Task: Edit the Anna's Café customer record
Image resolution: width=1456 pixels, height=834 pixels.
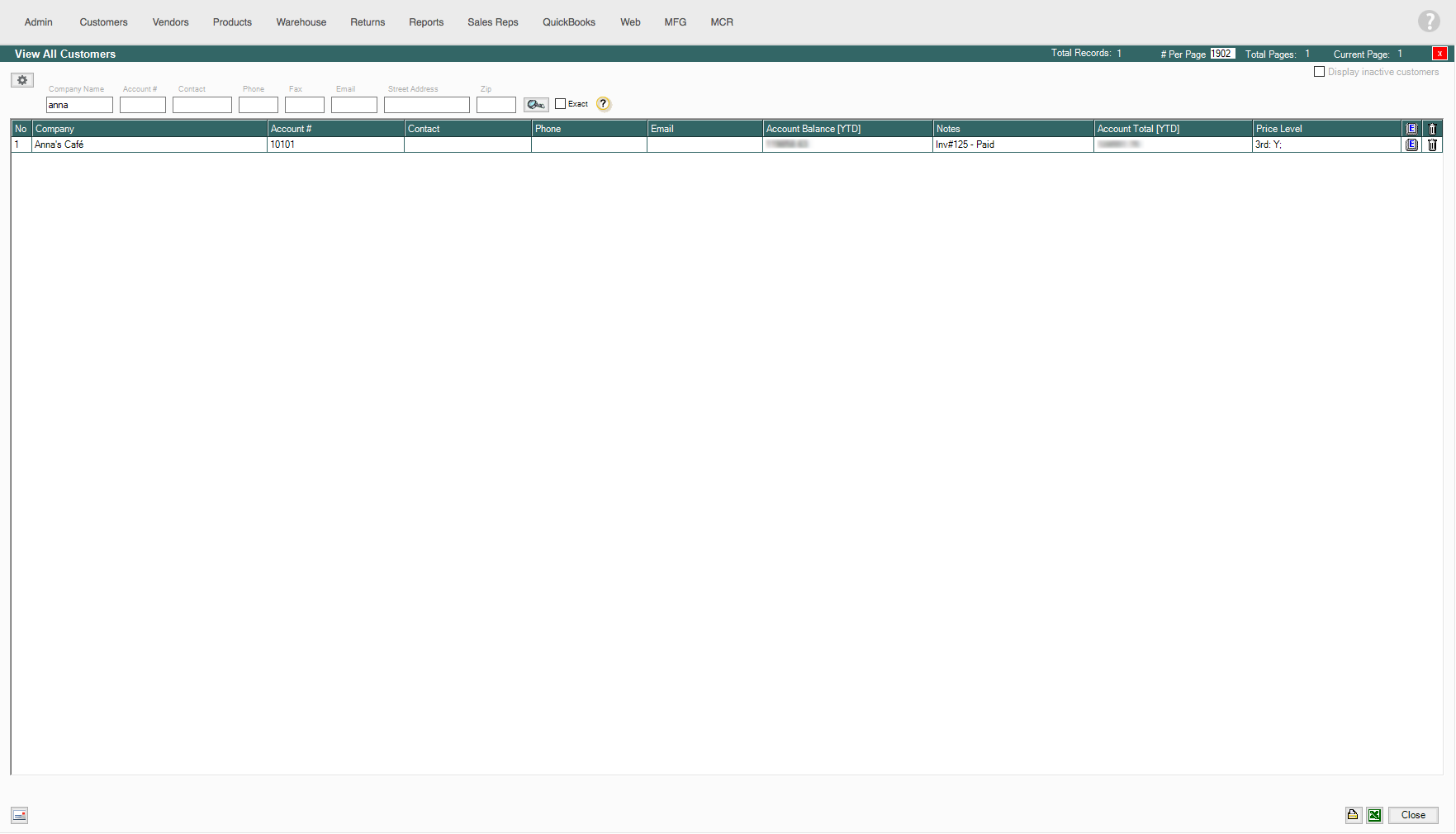Action: click(x=1411, y=145)
